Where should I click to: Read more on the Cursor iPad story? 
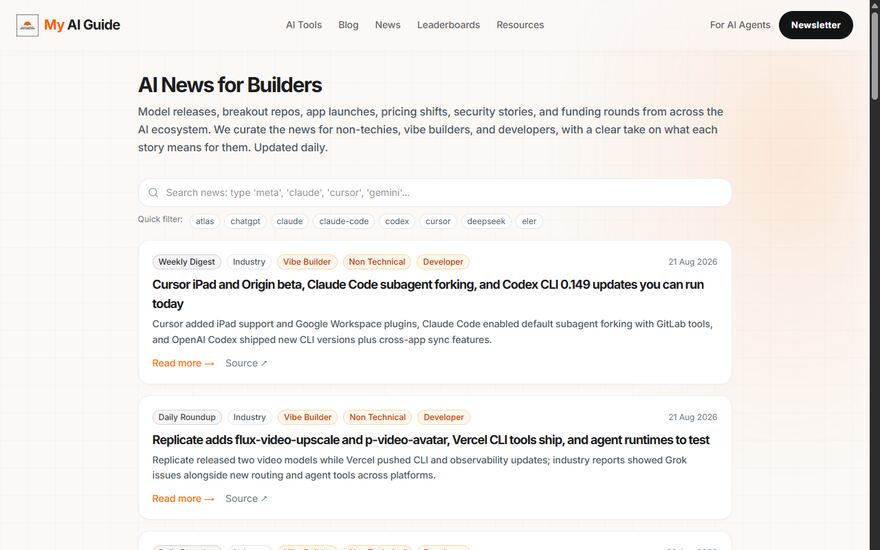183,363
